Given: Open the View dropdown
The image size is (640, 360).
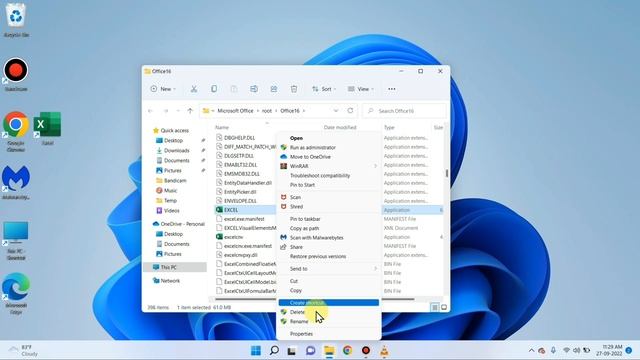Looking at the screenshot, I should pyautogui.click(x=360, y=89).
